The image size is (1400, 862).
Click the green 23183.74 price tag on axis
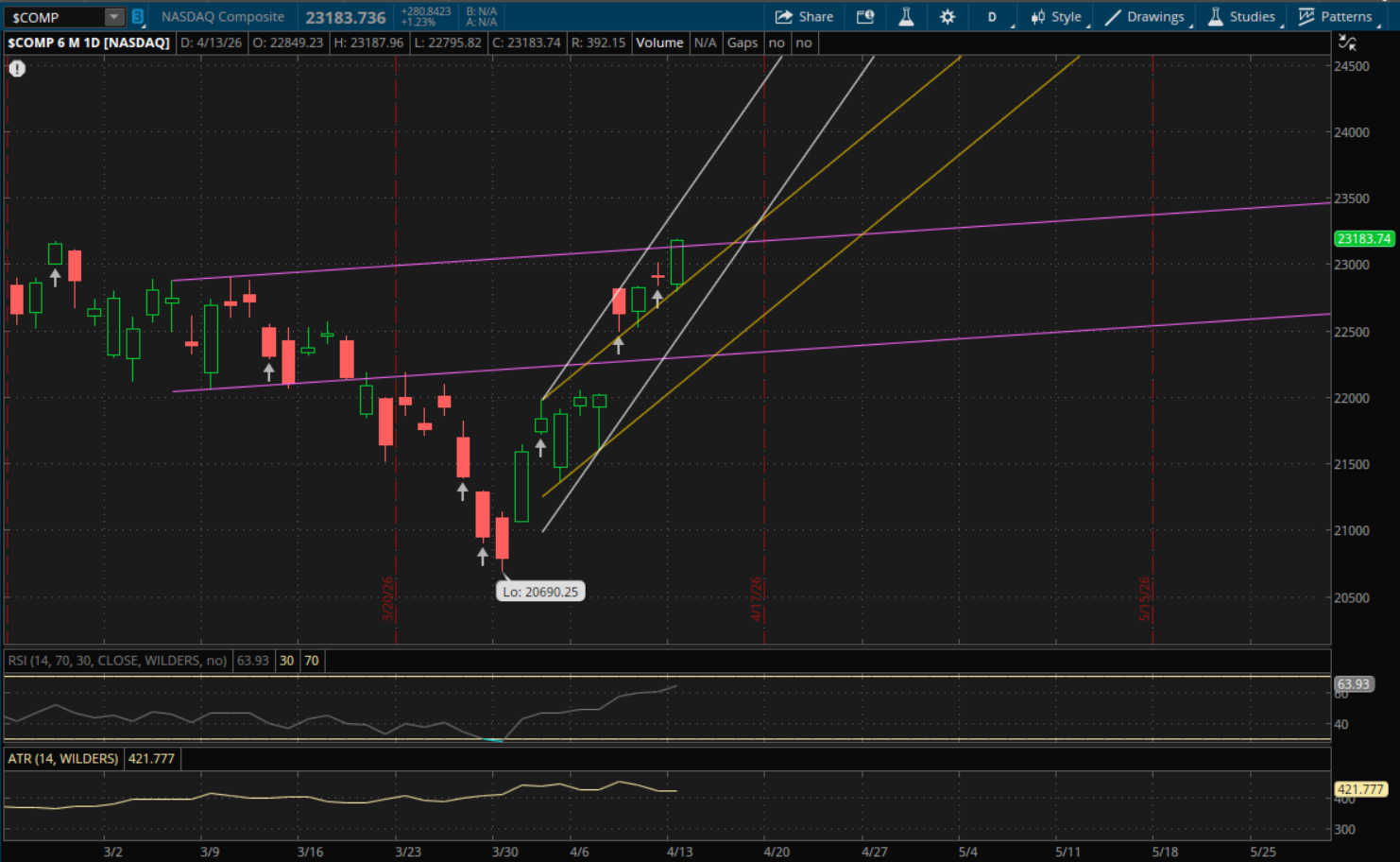pyautogui.click(x=1363, y=239)
